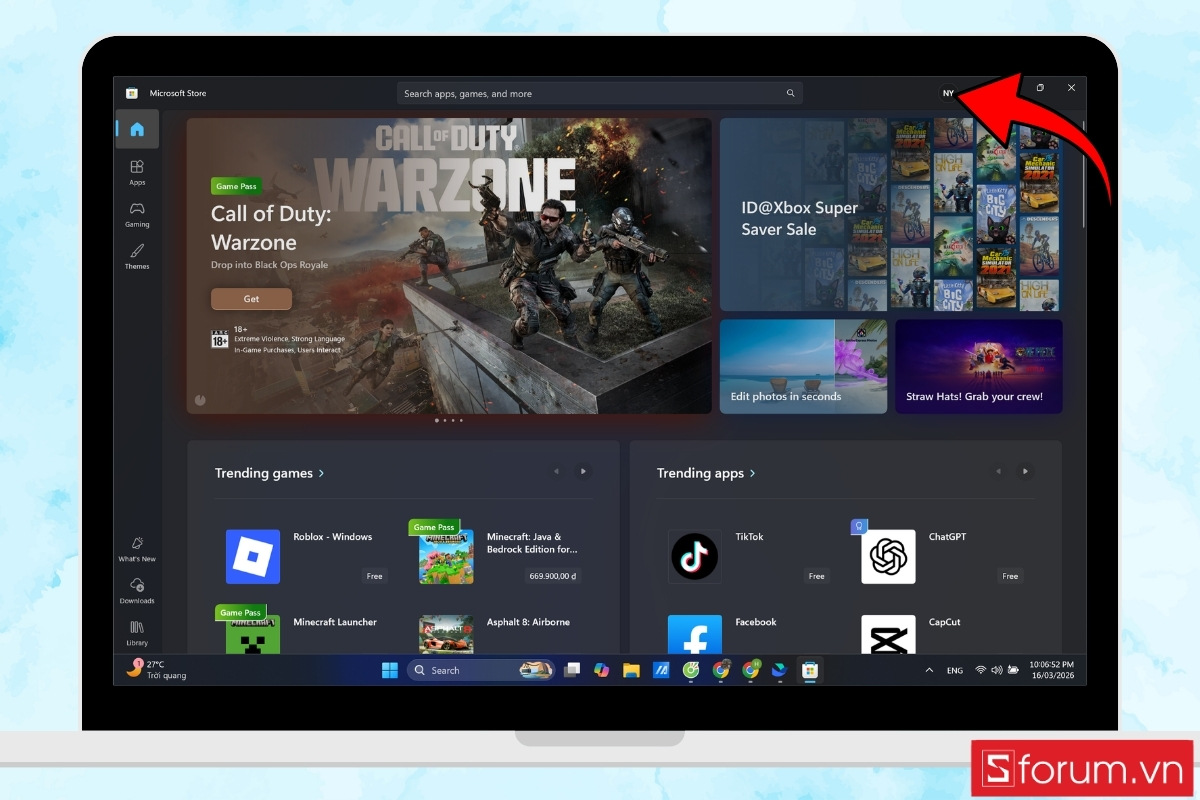Click the ENG language indicator
The width and height of the screenshot is (1200, 800).
[x=955, y=670]
